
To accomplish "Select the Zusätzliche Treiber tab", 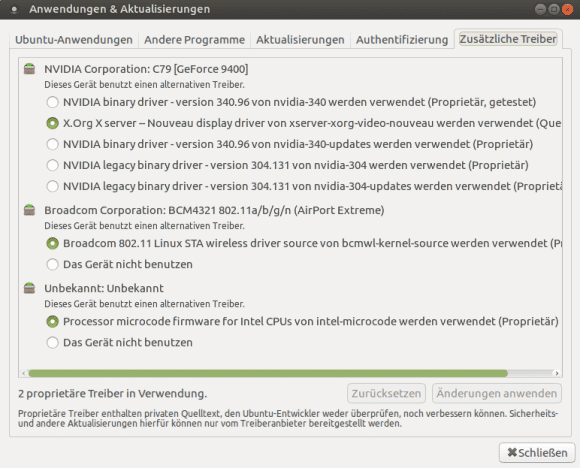I will (508, 39).
